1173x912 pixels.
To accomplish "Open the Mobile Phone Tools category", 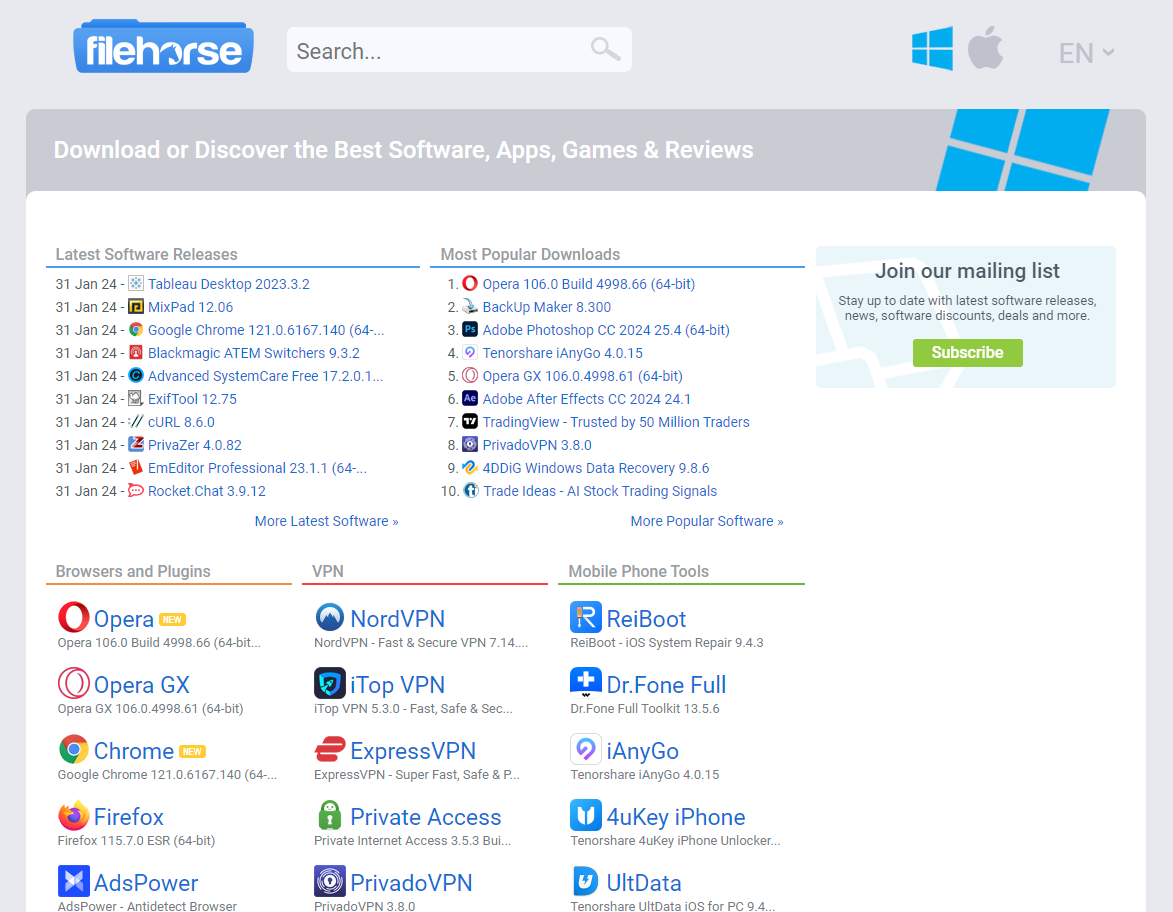I will coord(638,571).
